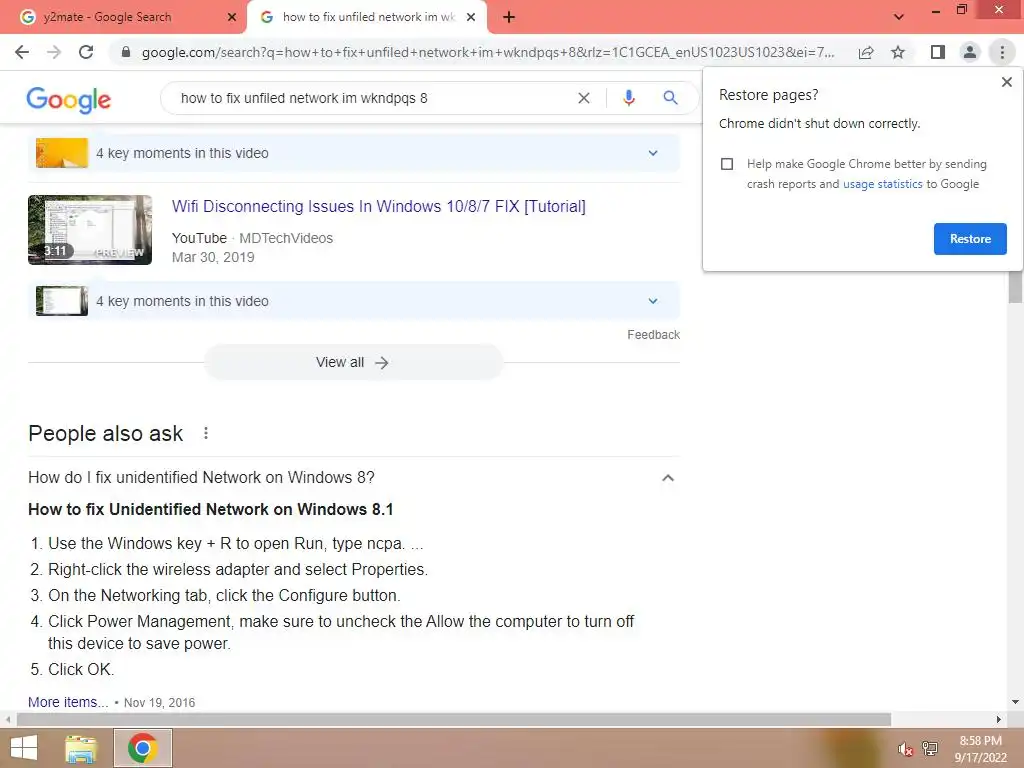This screenshot has width=1024, height=768.
Task: Open Wifi Disconnecting Issues video link
Action: coord(379,206)
